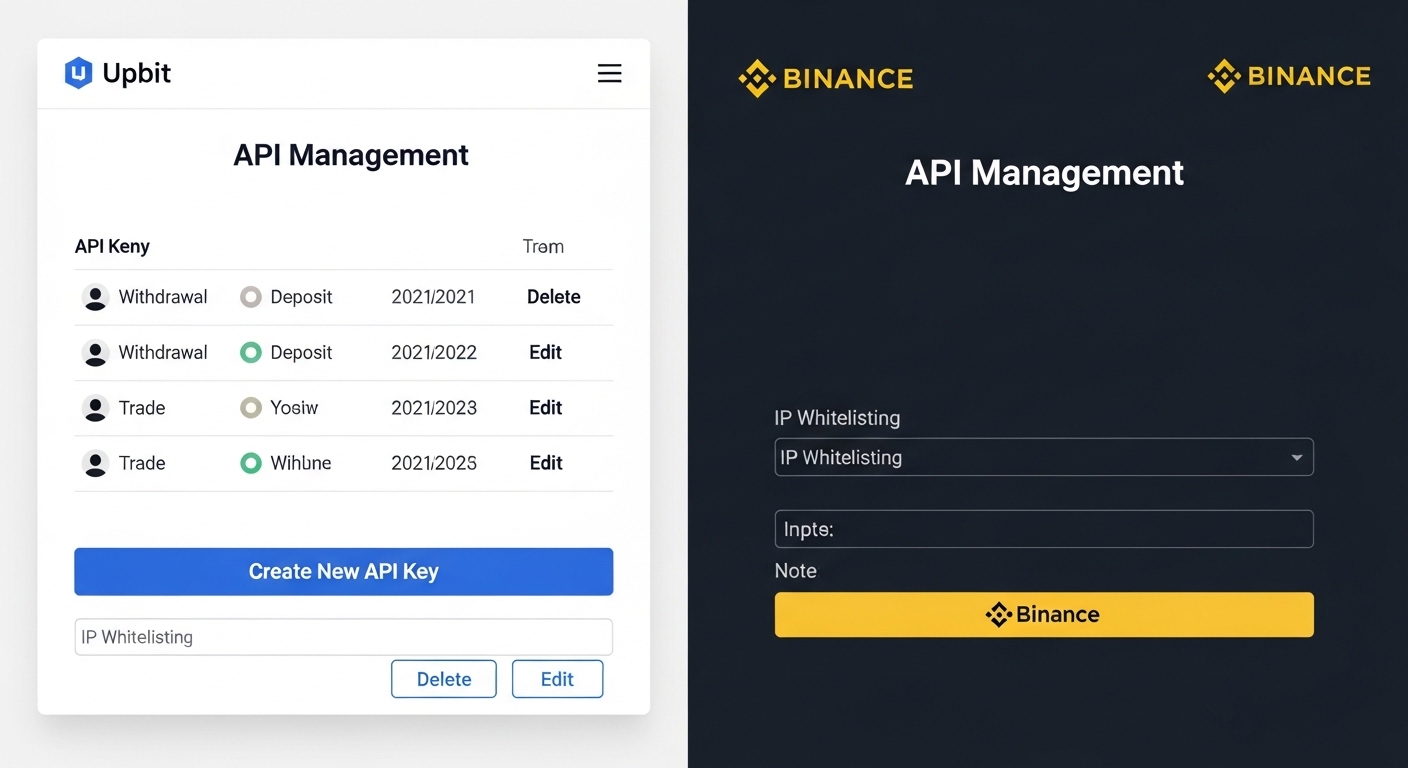1408x768 pixels.
Task: Click Withdrawal text in 2021/2021 row
Action: click(163, 297)
